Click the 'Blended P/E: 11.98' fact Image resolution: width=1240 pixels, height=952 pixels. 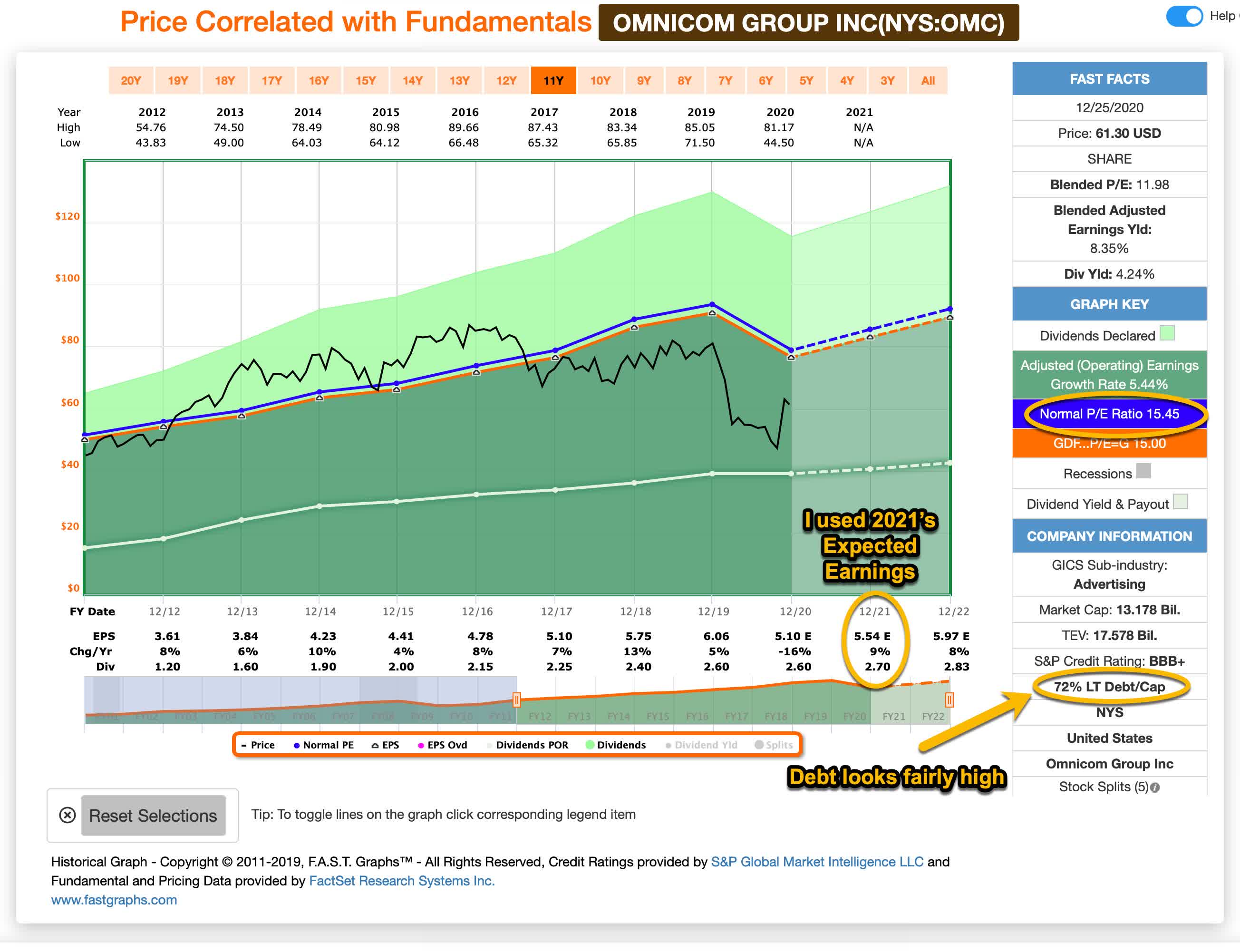coord(1109,185)
